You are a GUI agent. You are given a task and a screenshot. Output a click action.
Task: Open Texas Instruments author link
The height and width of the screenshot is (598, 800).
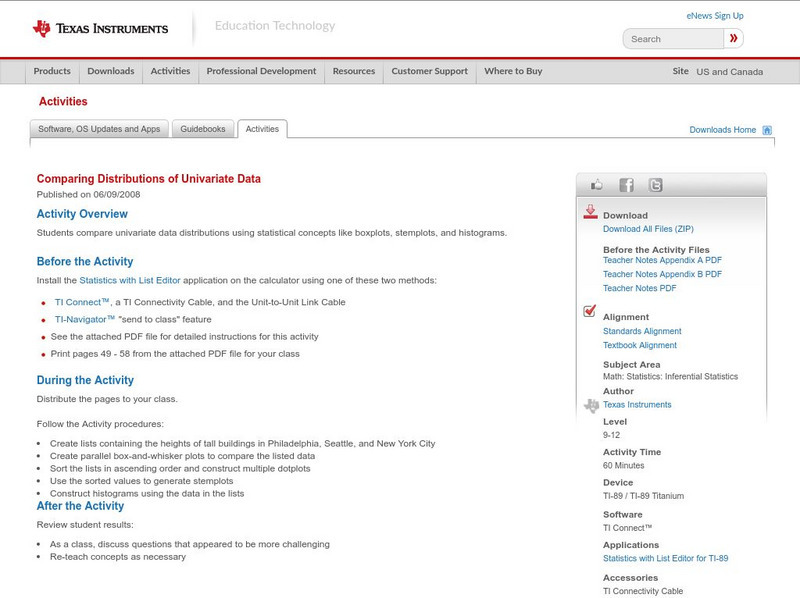tap(637, 405)
